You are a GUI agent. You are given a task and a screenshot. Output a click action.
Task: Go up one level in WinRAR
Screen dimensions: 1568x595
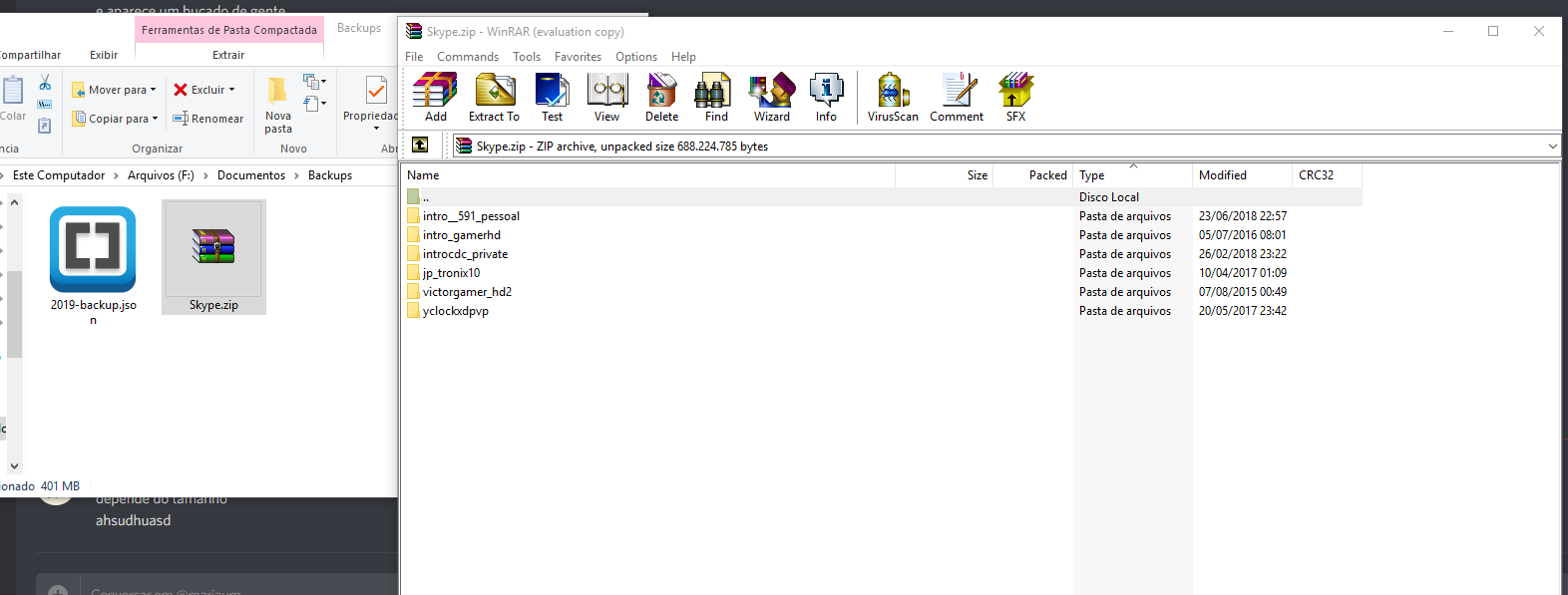click(420, 146)
